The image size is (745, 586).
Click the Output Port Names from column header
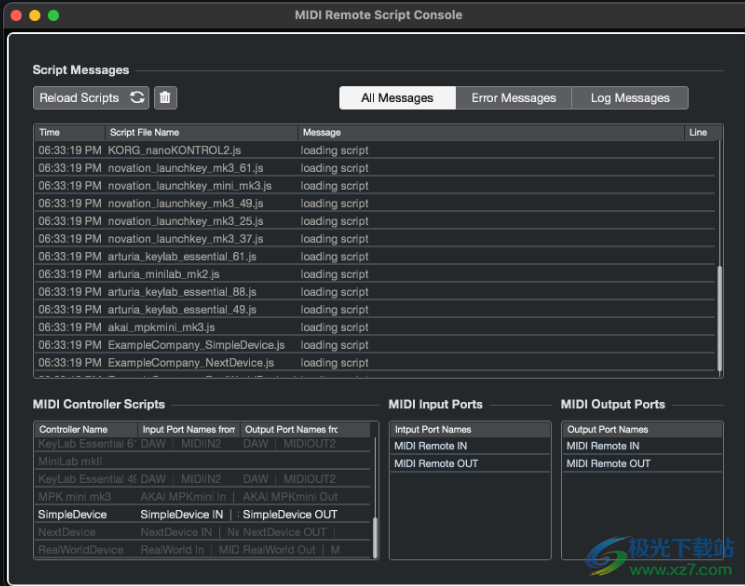(306, 429)
